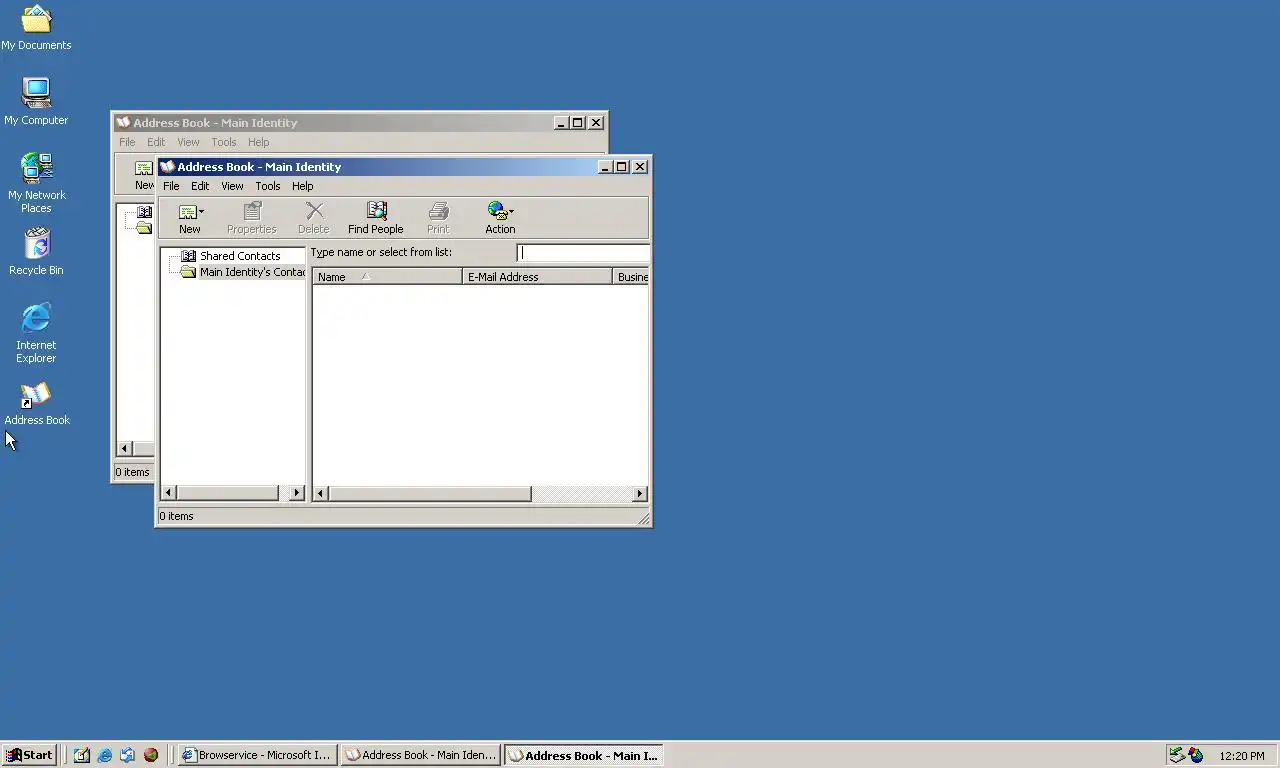Open Find People from the toolbar
The width and height of the screenshot is (1280, 768).
[x=376, y=218]
